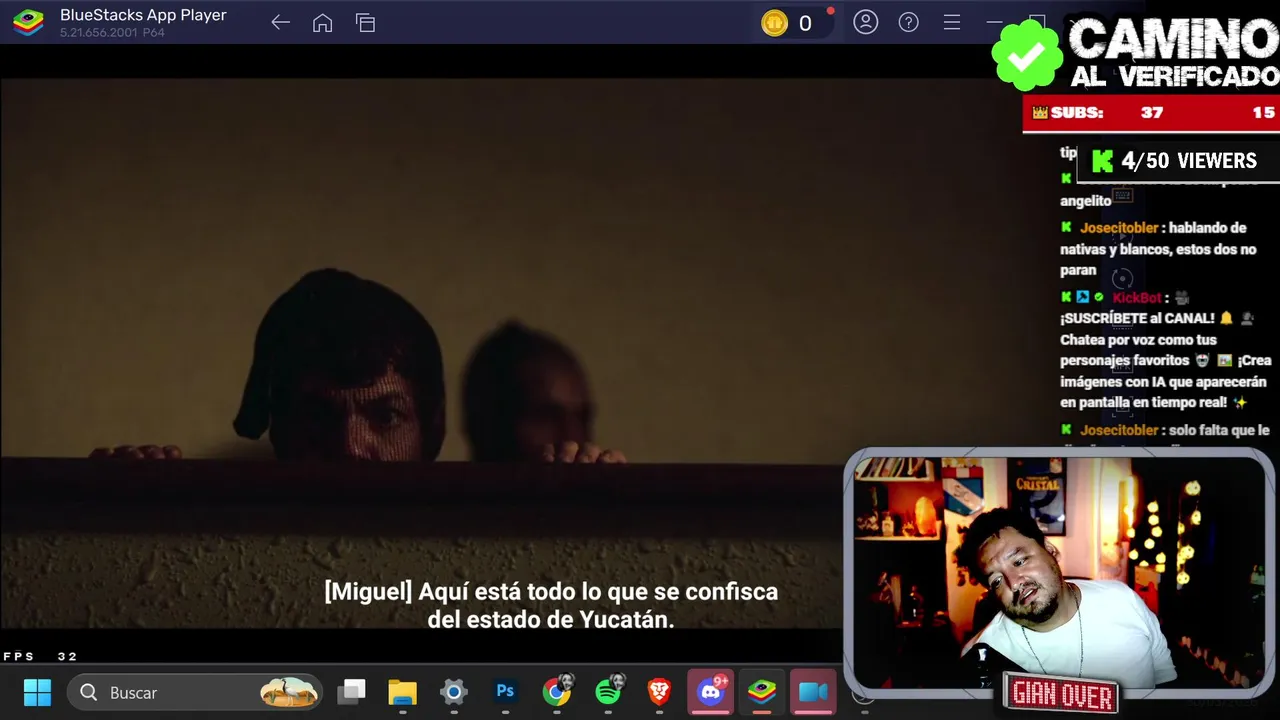Open the BlueStacks recent apps view
The width and height of the screenshot is (1280, 720).
tap(366, 22)
